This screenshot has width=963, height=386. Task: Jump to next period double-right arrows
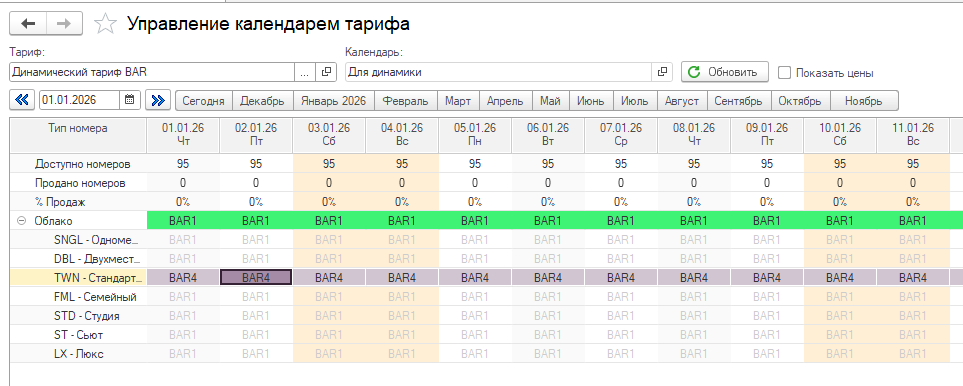(x=158, y=100)
